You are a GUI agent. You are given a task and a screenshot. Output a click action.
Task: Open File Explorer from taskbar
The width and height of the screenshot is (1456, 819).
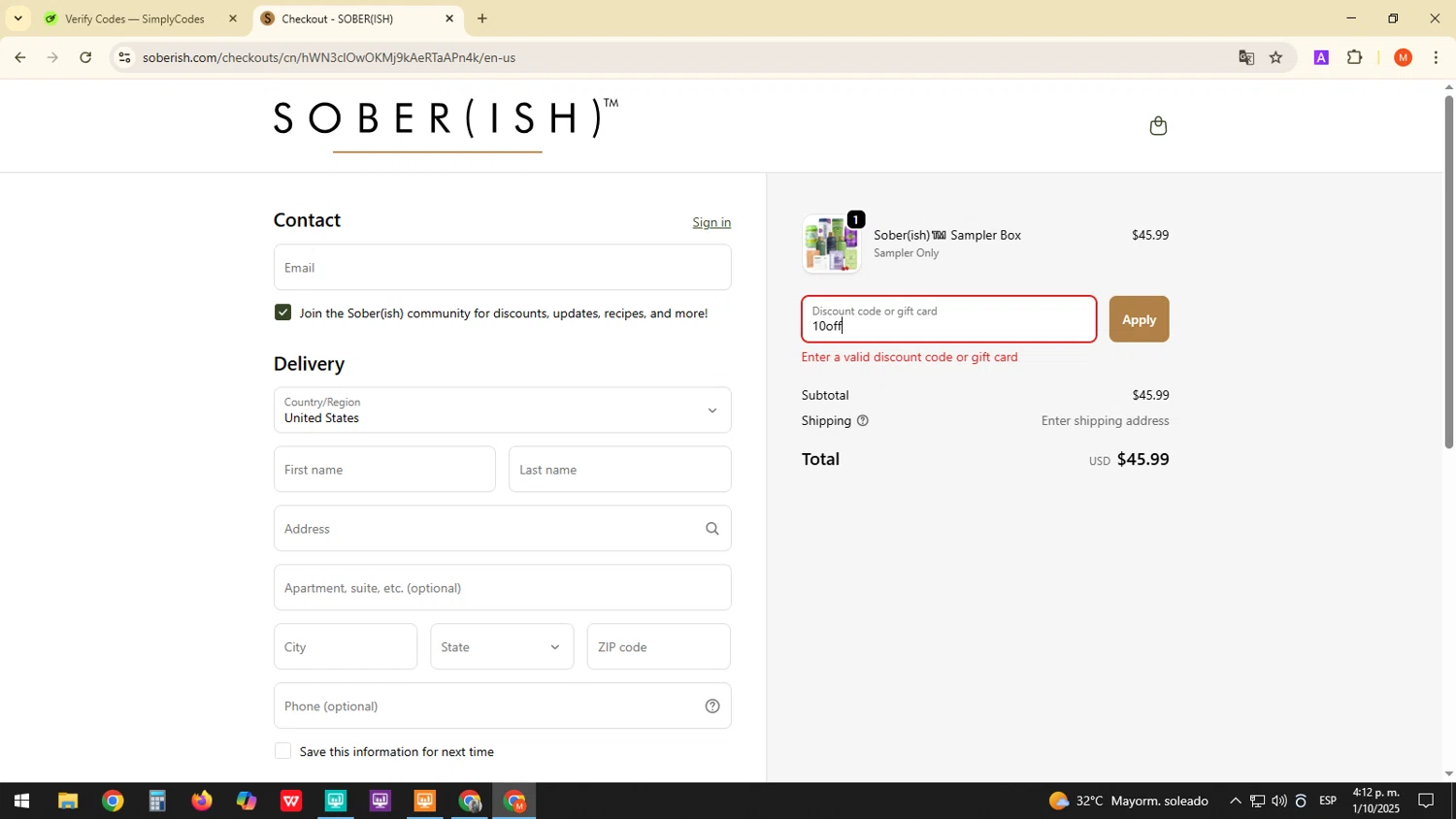click(x=67, y=802)
